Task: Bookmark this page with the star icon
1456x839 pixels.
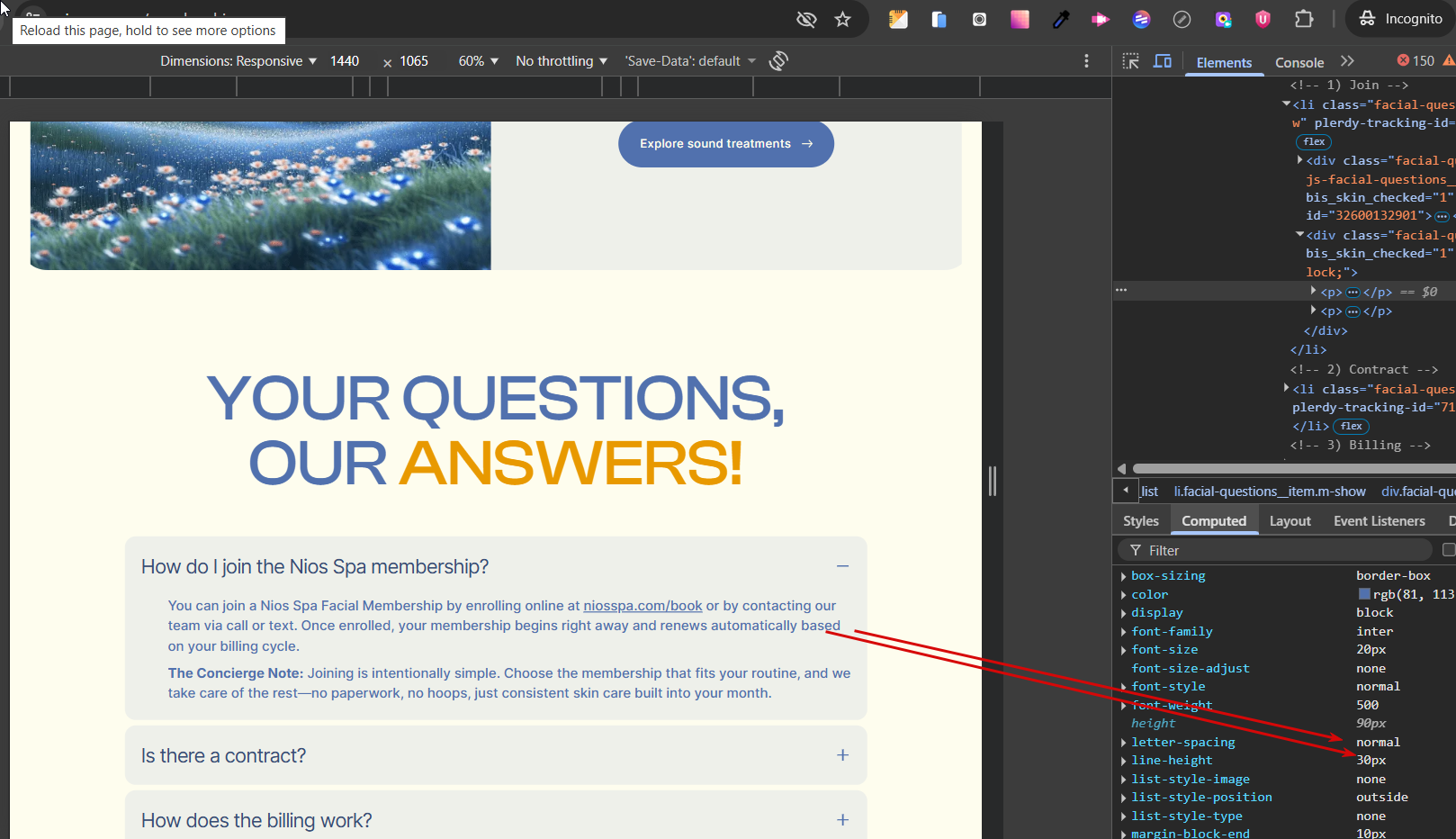Action: coord(842,19)
